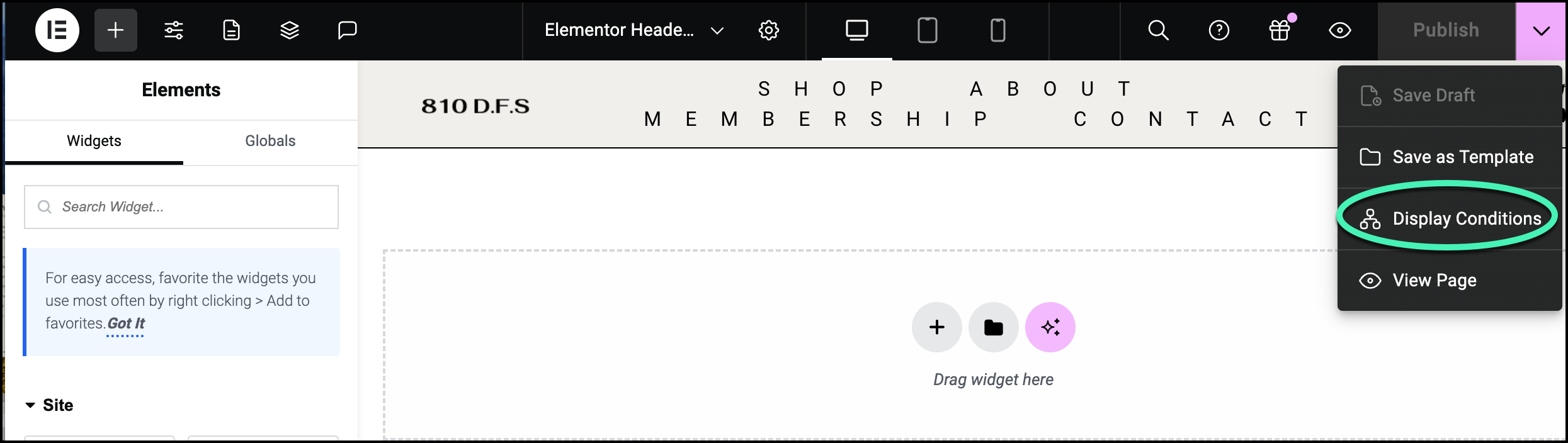
Task: Open the Help question mark icon
Action: (1219, 30)
